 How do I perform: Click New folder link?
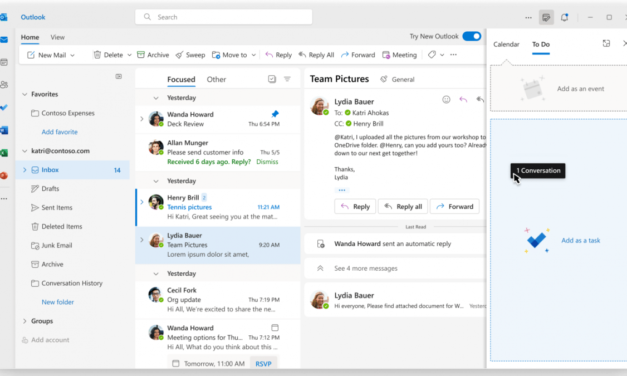tap(58, 302)
